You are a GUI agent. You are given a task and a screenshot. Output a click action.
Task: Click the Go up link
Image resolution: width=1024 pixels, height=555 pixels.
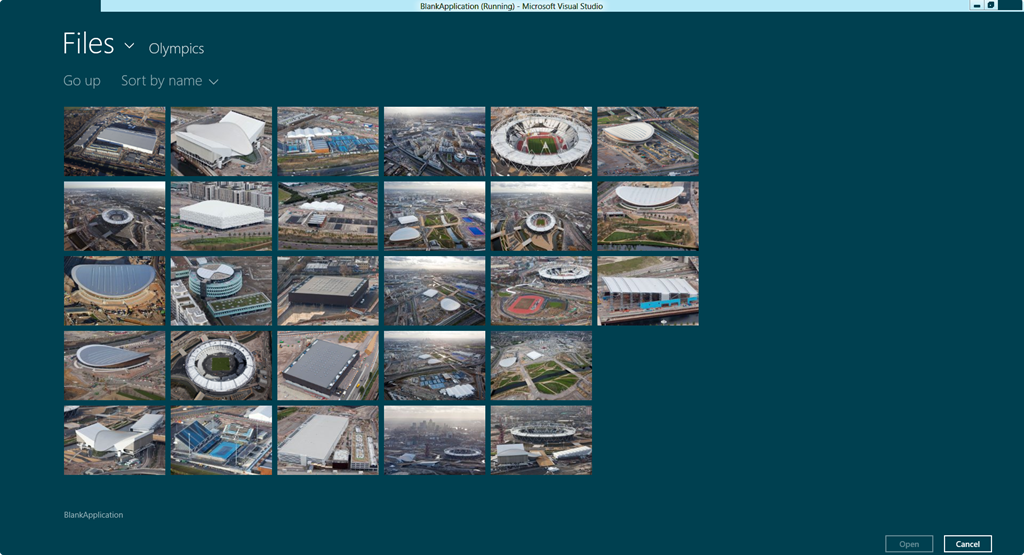(x=82, y=81)
